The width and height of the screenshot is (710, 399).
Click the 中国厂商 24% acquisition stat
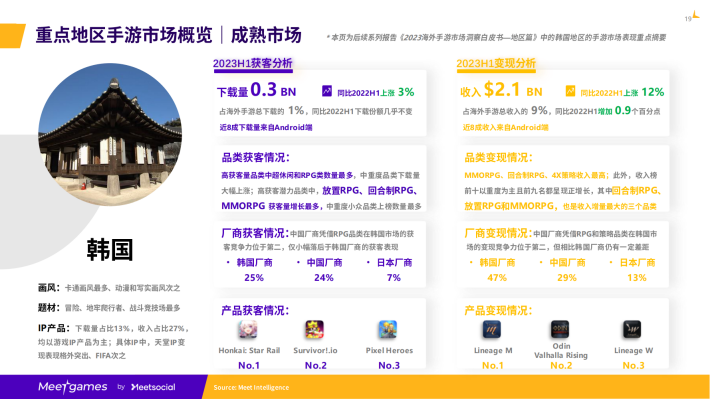pyautogui.click(x=324, y=270)
